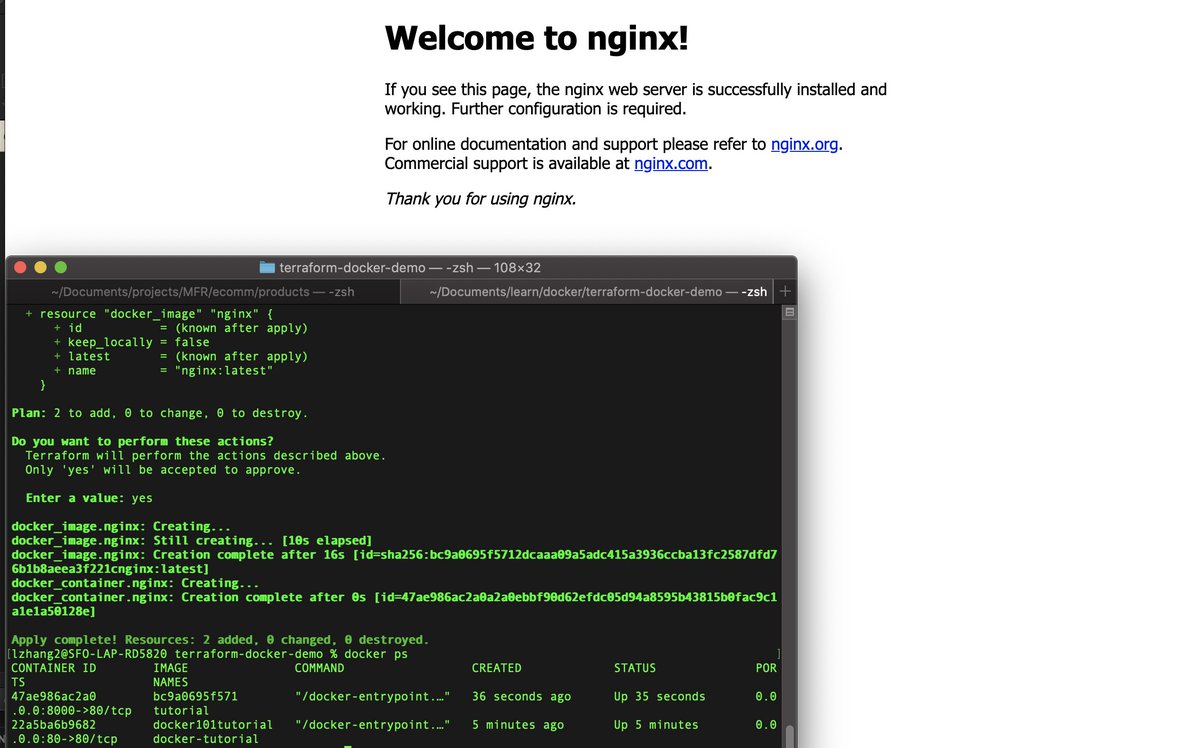The width and height of the screenshot is (1200, 748).
Task: Click the 'Thank you for using nginx.' text
Action: [480, 198]
